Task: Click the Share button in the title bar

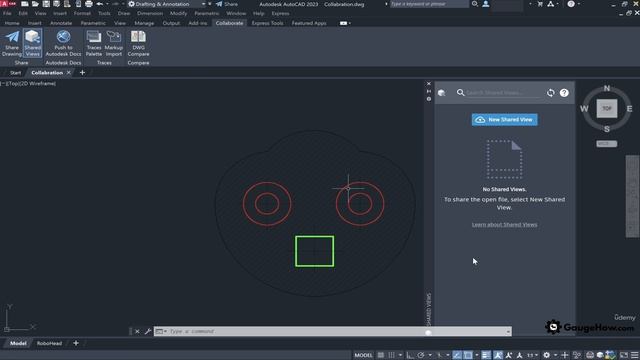Action: (227, 4)
